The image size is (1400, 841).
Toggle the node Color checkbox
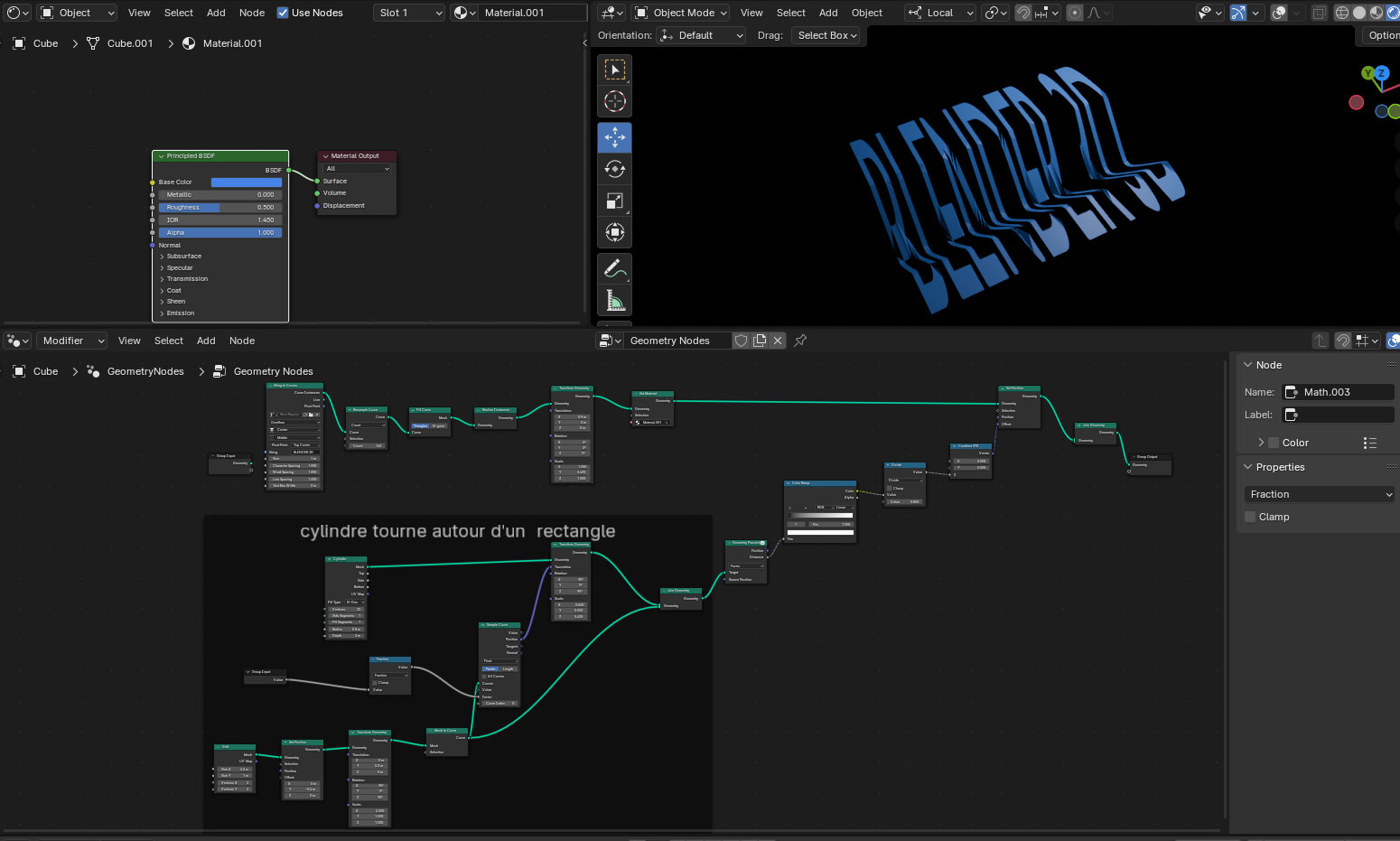[x=1274, y=443]
